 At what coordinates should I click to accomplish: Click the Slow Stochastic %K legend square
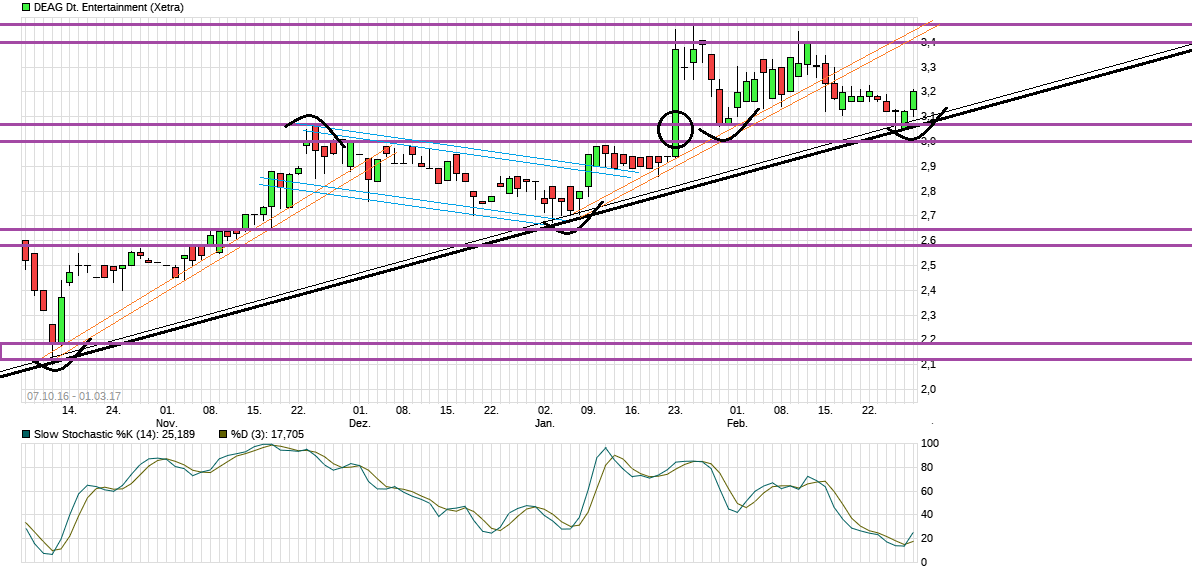(x=9, y=435)
